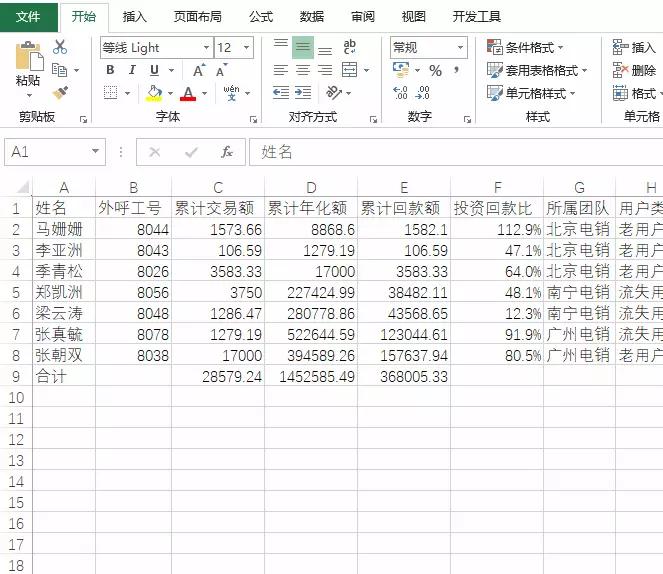The image size is (663, 574).
Task: Click formula bar input showing 姓名
Action: (456, 152)
